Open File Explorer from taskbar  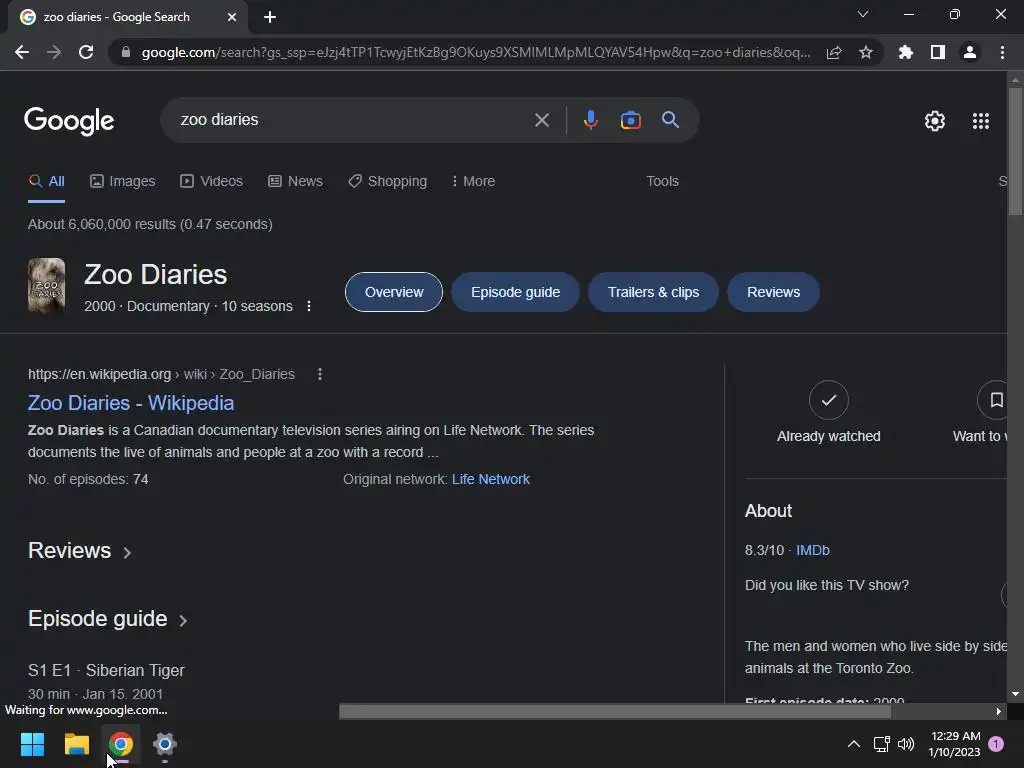click(76, 744)
